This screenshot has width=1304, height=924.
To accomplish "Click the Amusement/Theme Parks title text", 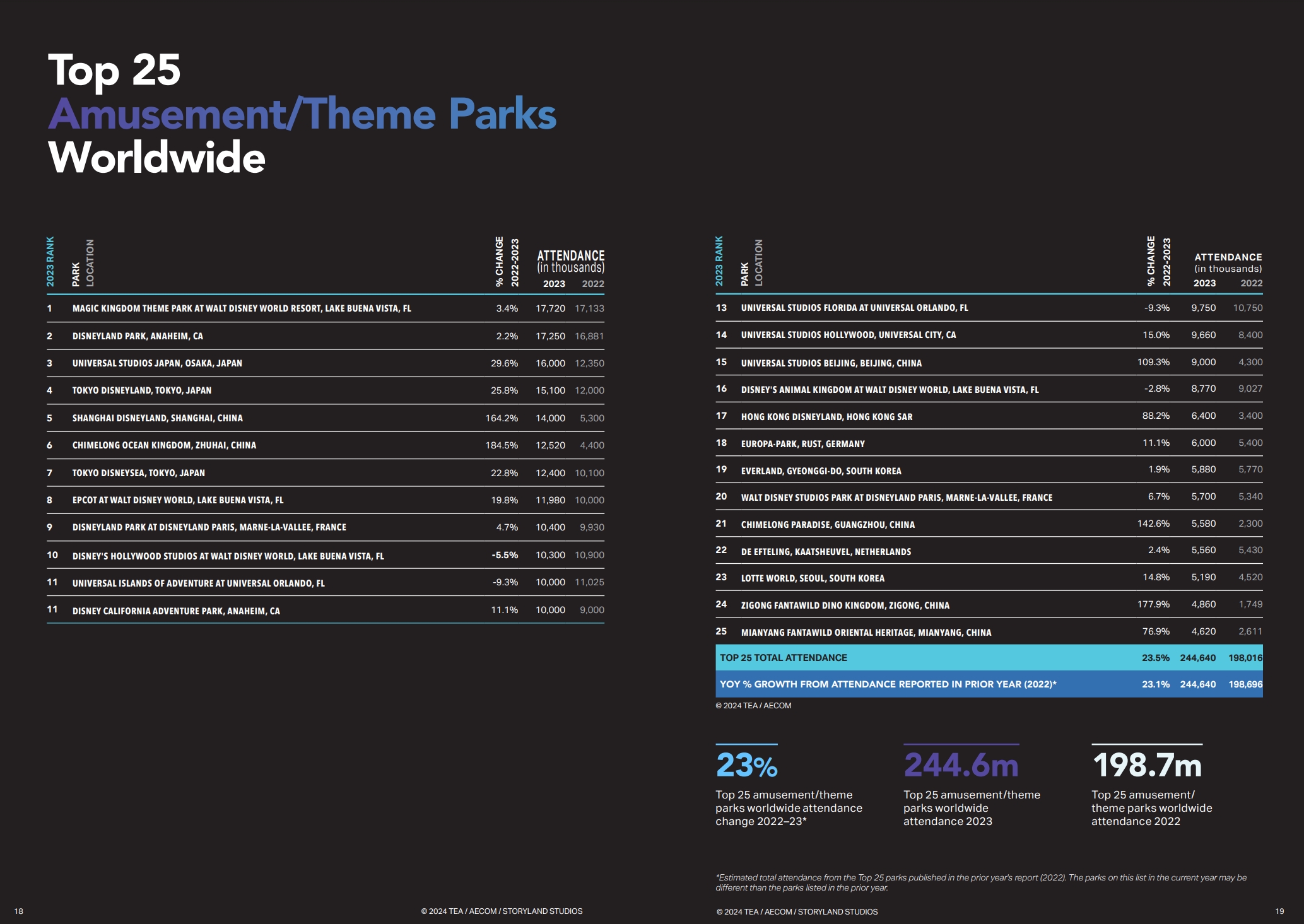I will [x=302, y=114].
